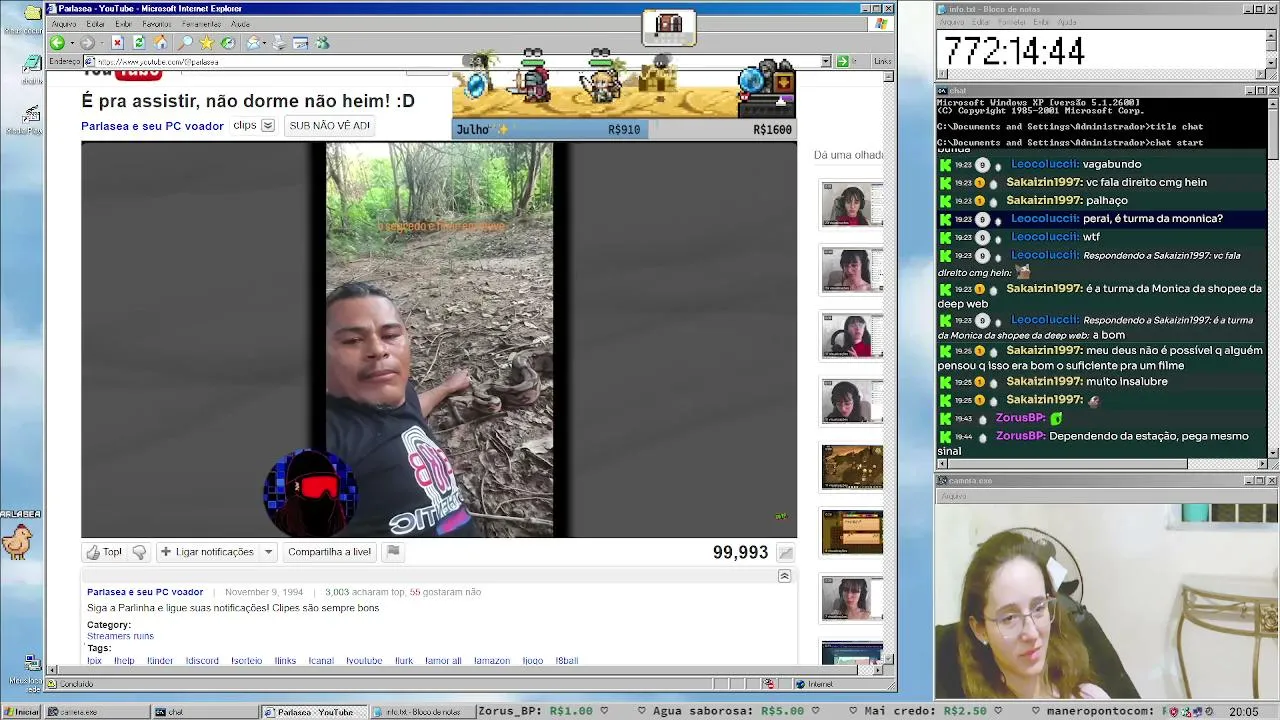Click the video title "É pra assistir, não dorme não heim! :D"

click(248, 101)
